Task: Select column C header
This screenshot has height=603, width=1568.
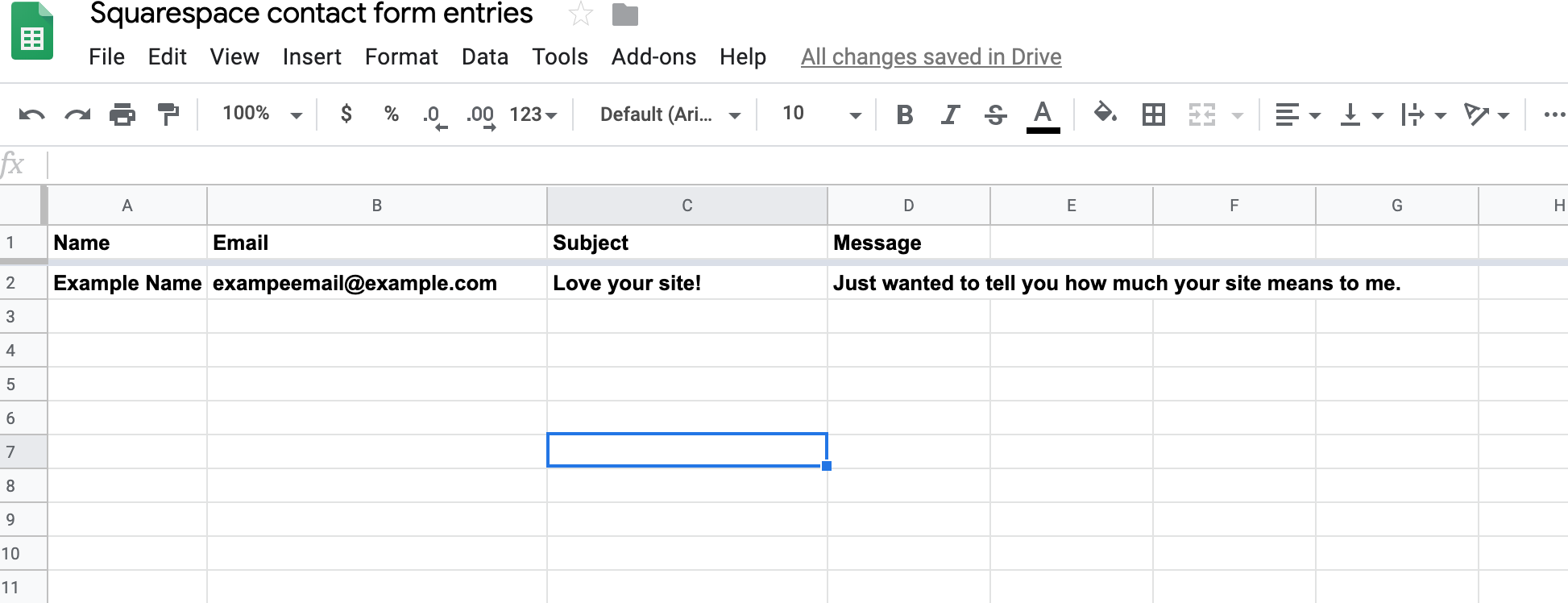Action: click(x=687, y=206)
